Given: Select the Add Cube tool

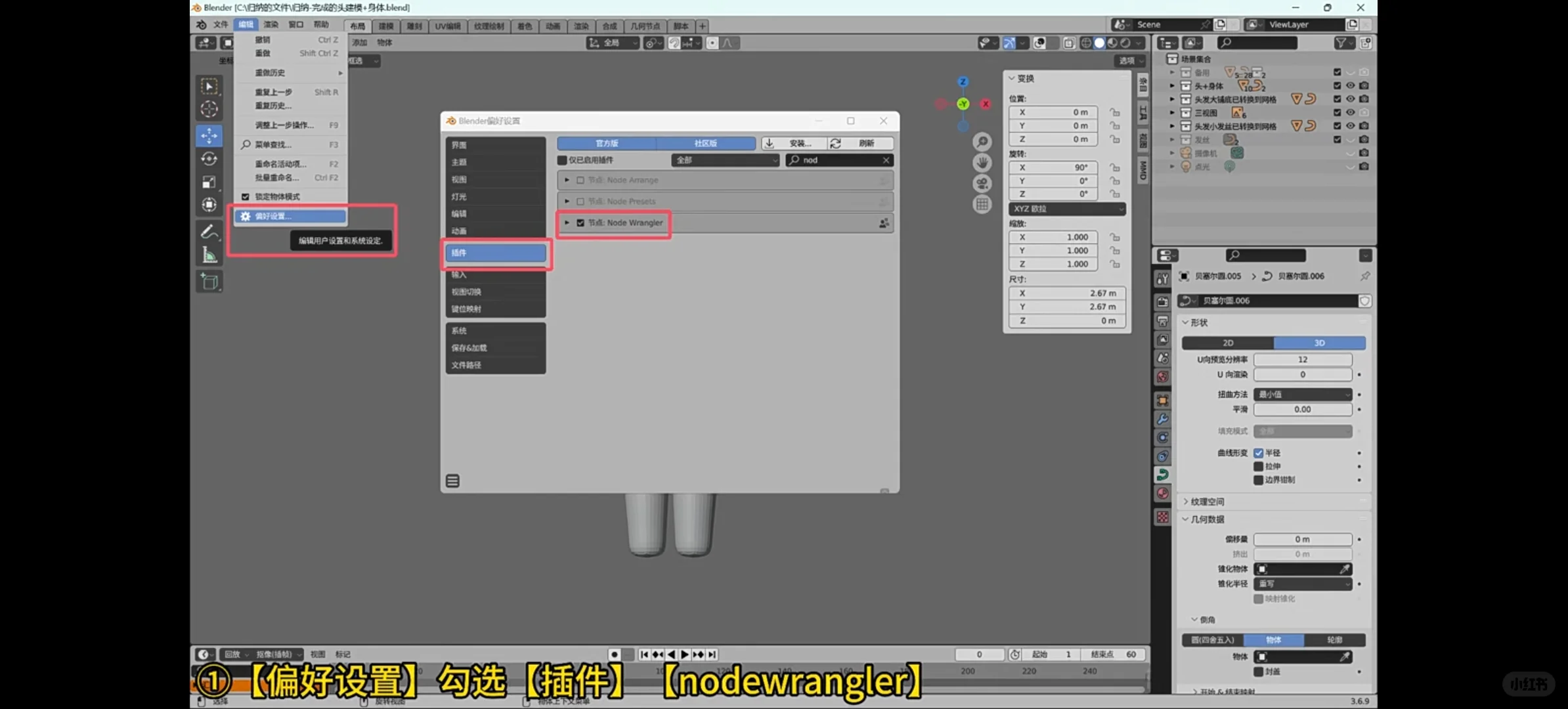Looking at the screenshot, I should coord(209,281).
